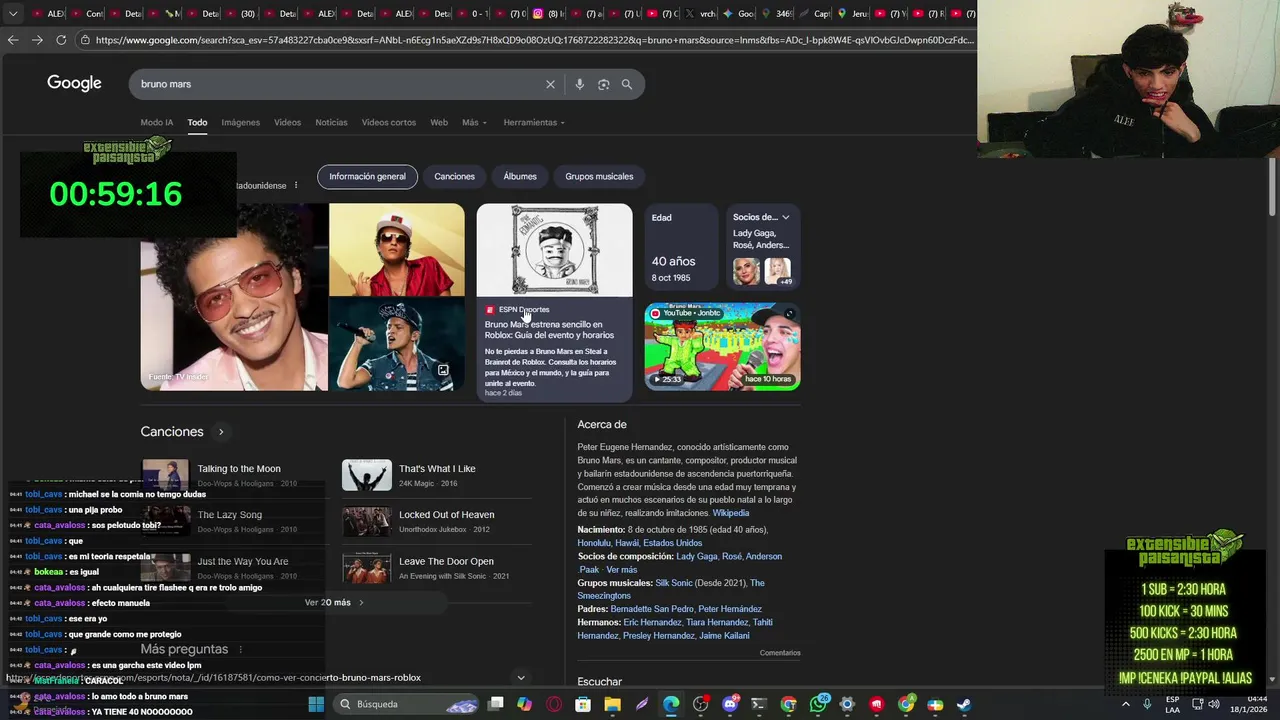Open the Terminal taskbar icon
The image size is (1280, 720).
759,704
